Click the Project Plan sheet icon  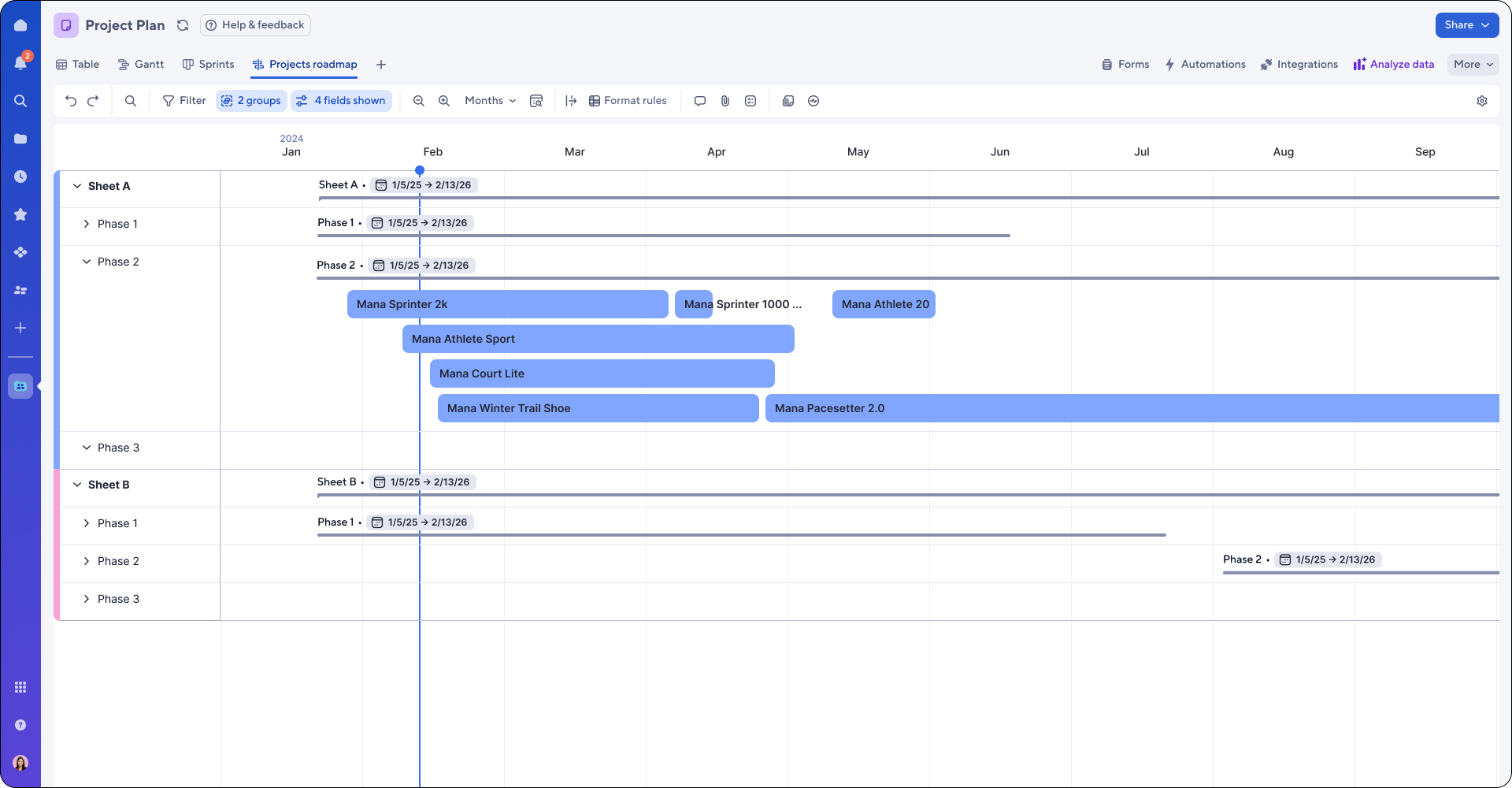point(66,25)
